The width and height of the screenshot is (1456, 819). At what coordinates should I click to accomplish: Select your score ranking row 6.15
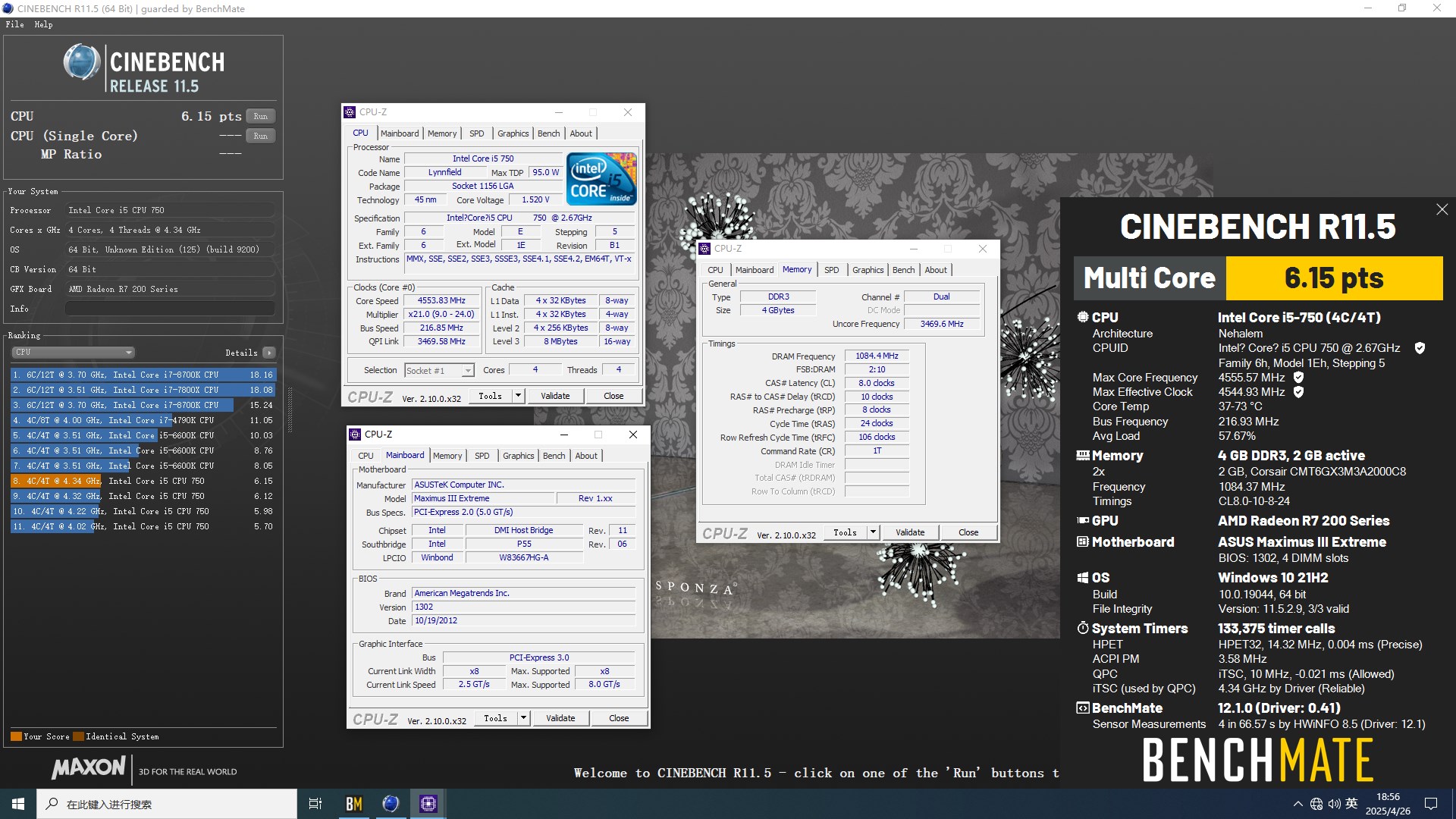tap(143, 481)
